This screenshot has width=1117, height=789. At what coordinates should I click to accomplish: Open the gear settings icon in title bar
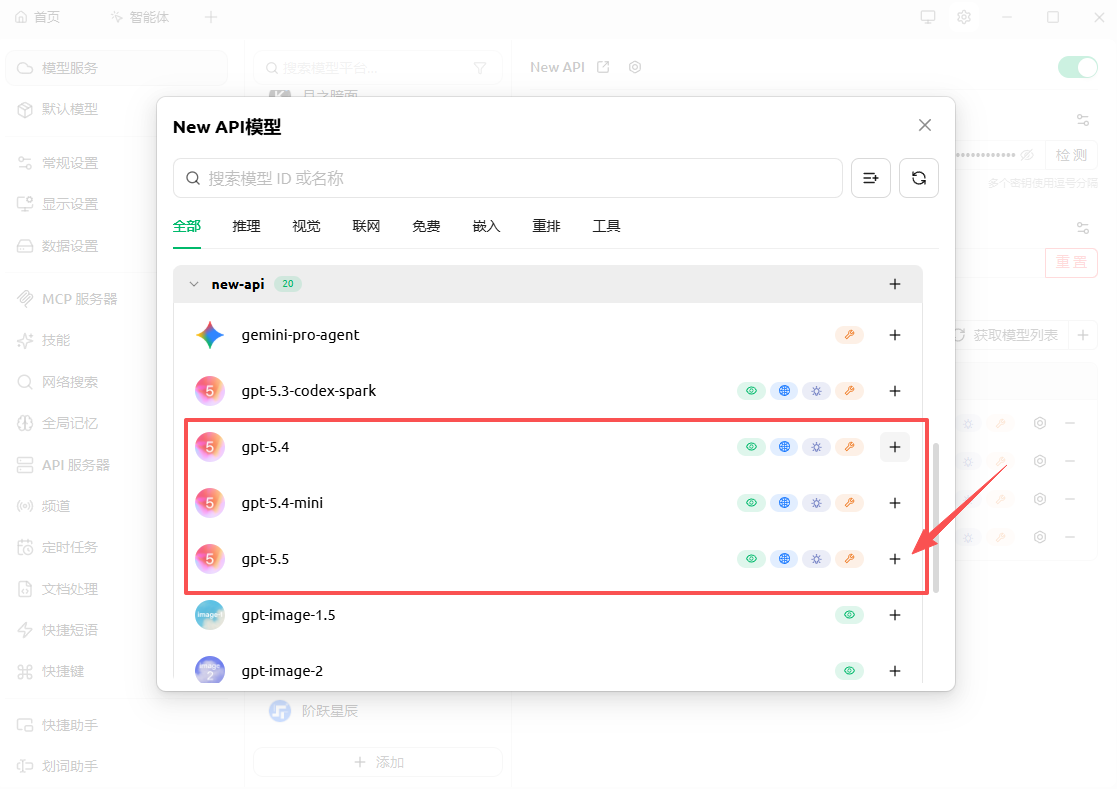click(964, 17)
